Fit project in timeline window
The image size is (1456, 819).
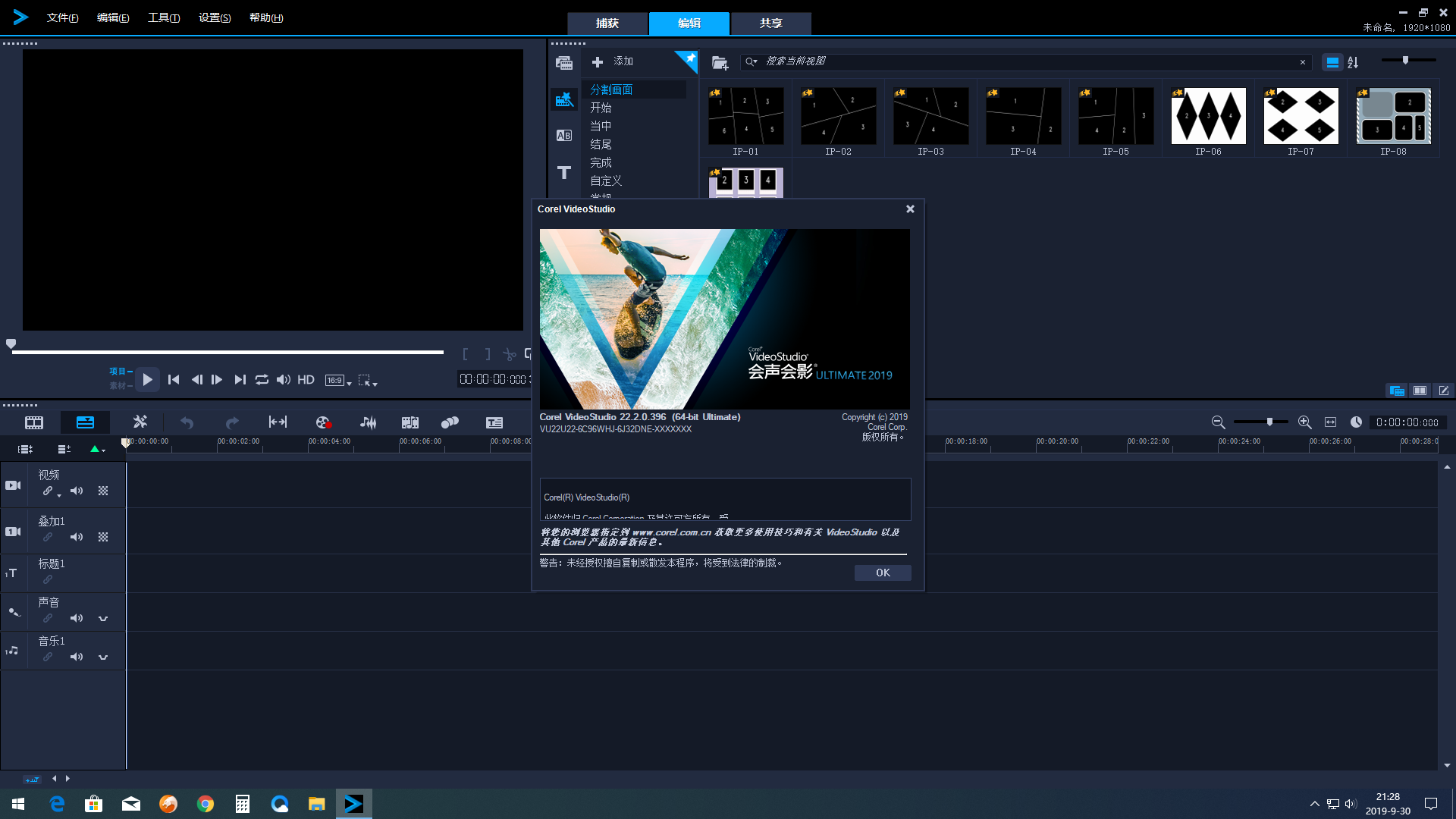1330,422
